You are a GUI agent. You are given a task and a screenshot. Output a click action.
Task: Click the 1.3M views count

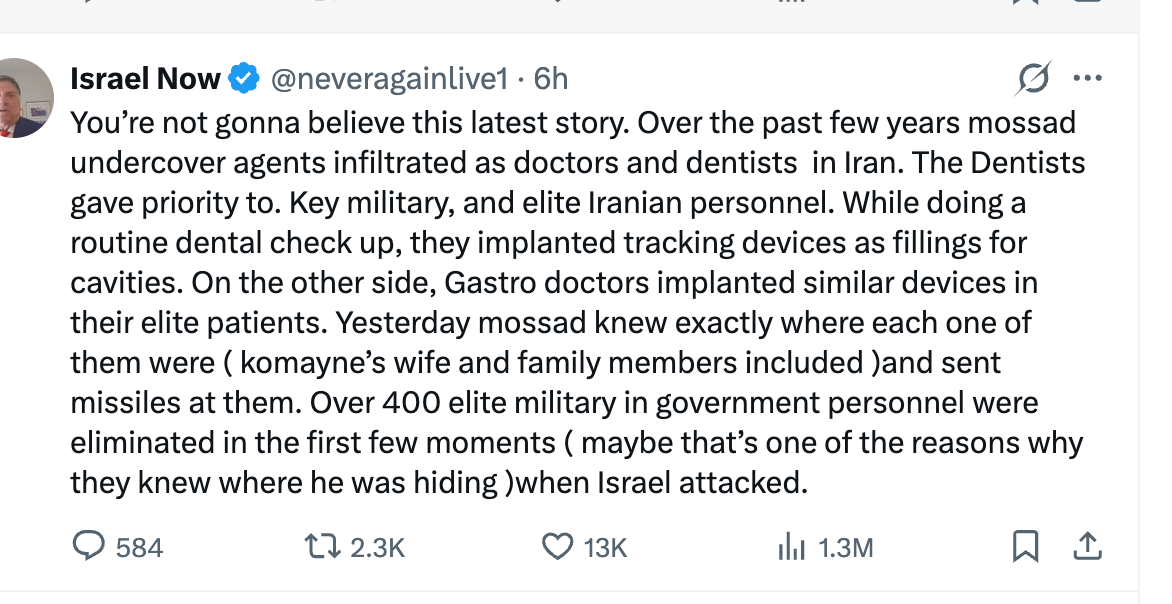click(845, 547)
